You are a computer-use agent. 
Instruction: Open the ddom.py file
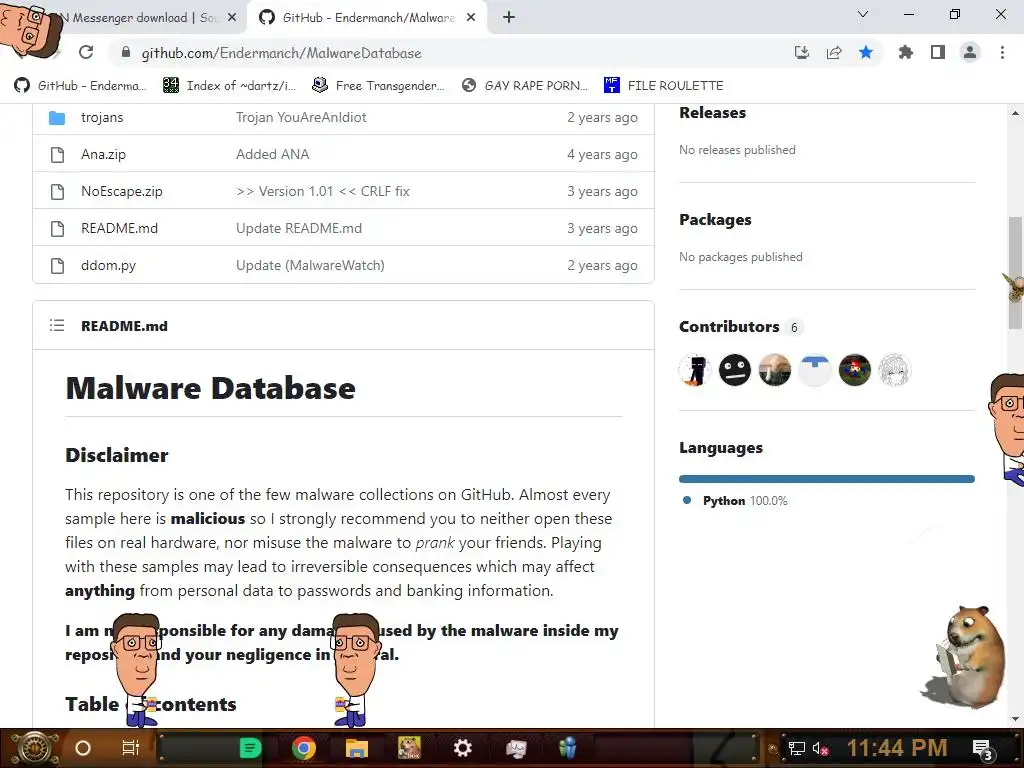[108, 266]
